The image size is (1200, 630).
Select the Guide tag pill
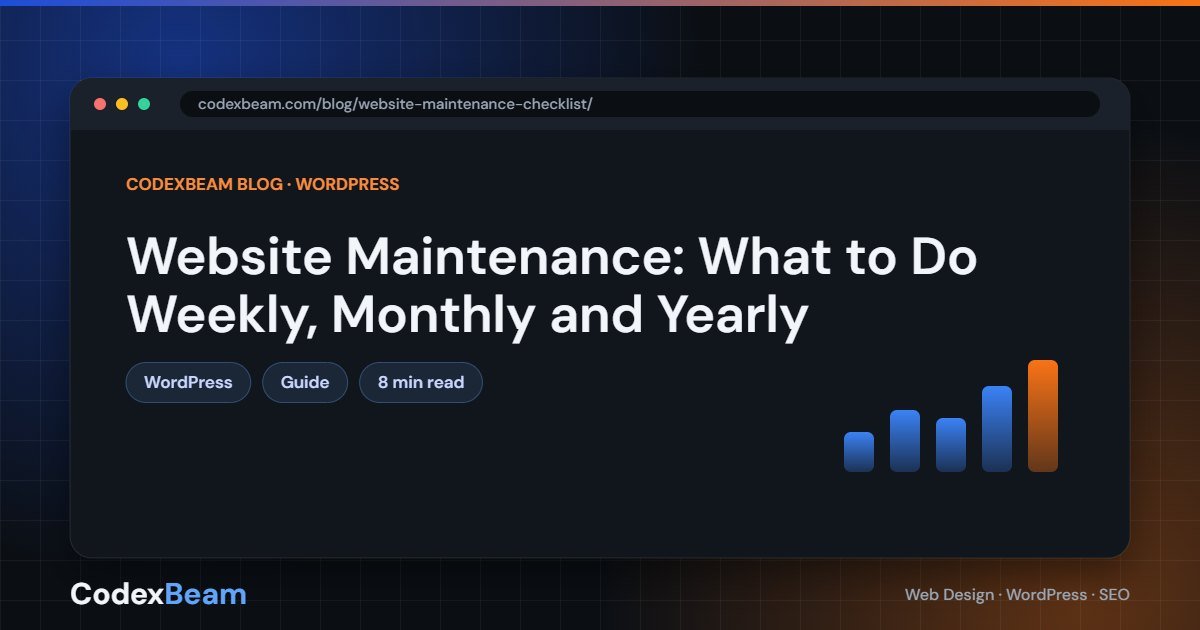click(305, 382)
